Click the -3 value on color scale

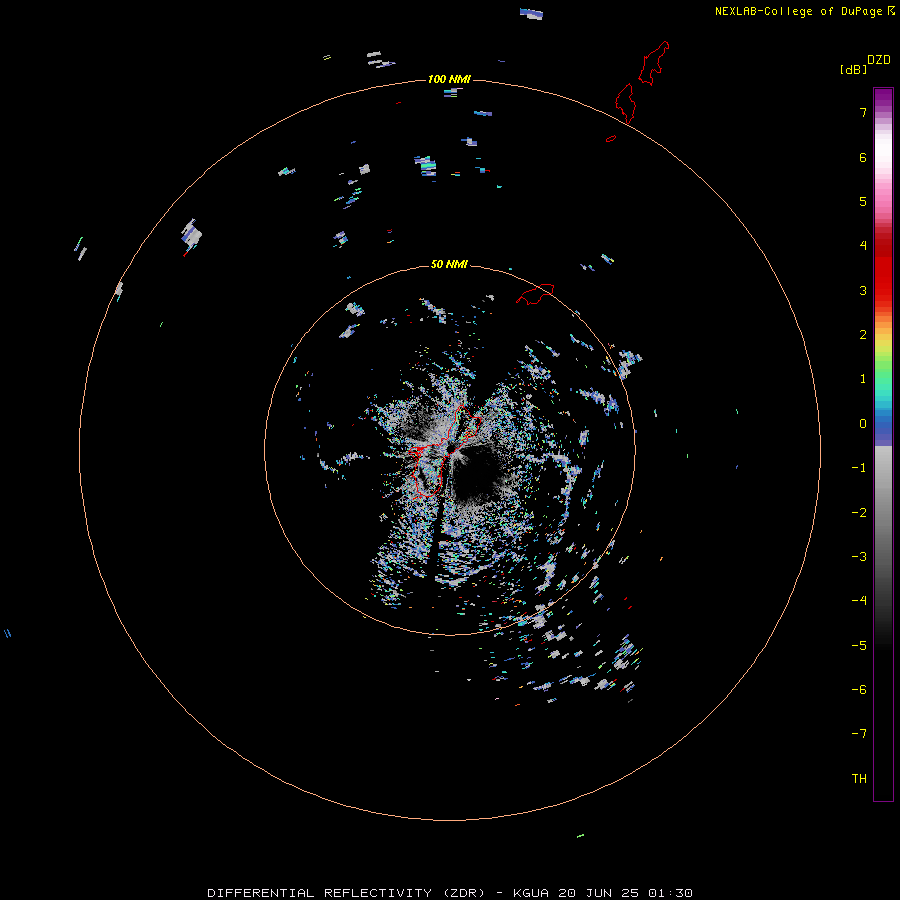click(859, 557)
